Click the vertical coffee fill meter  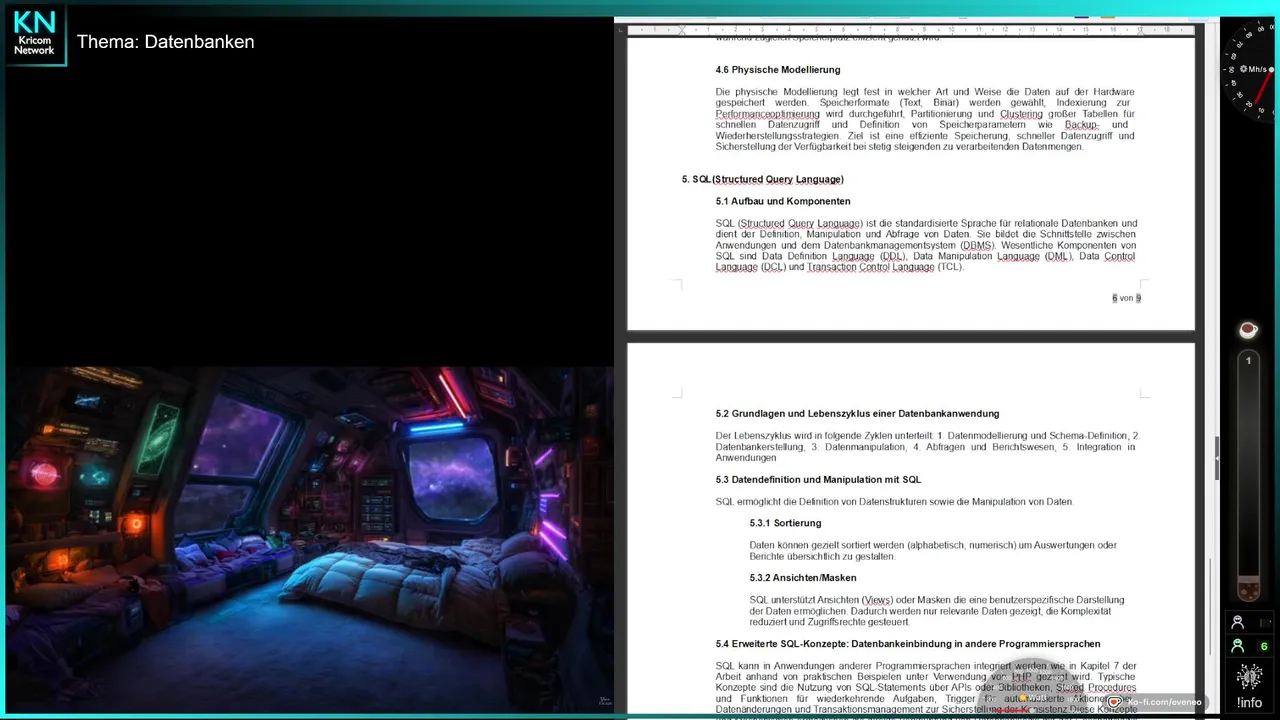pos(1248,477)
